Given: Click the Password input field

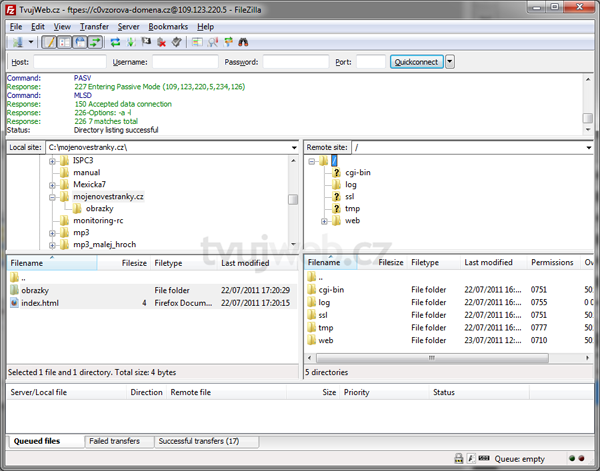Looking at the screenshot, I should click(296, 62).
